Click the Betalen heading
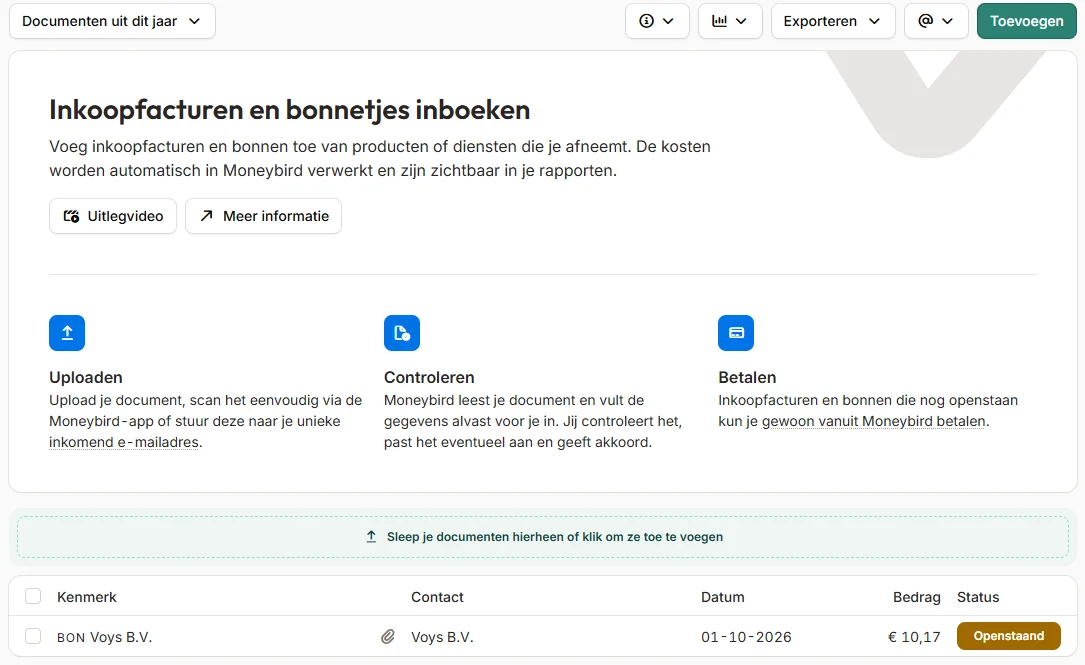This screenshot has width=1085, height=665. 747,378
